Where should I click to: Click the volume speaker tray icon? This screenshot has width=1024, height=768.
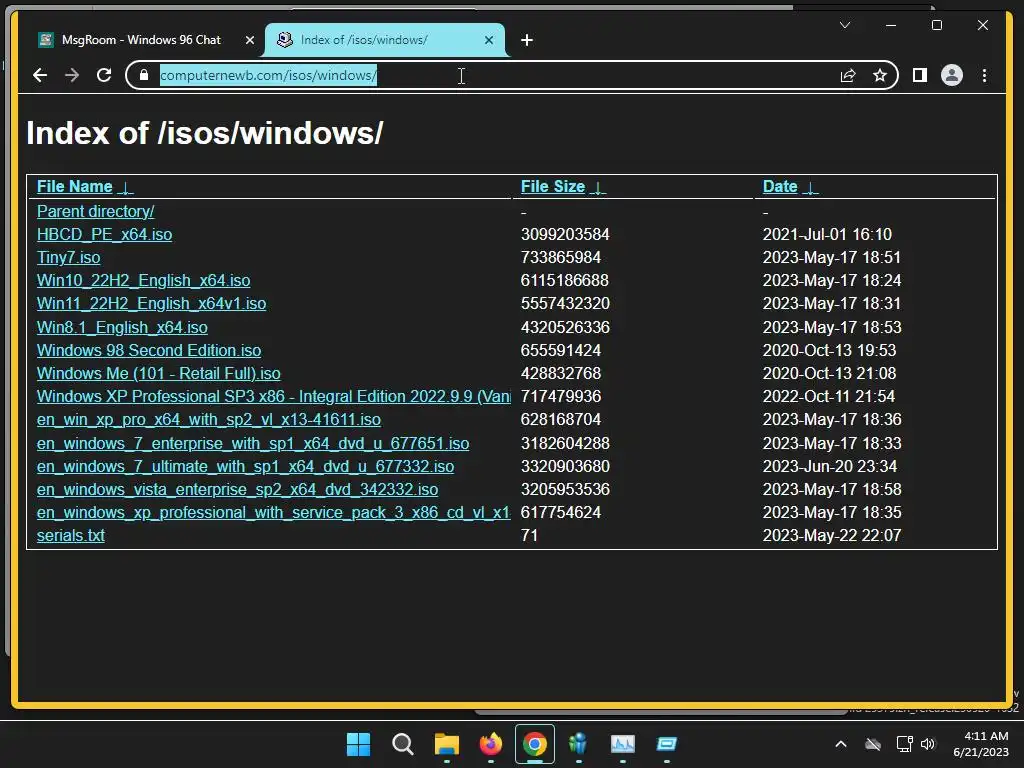[927, 744]
